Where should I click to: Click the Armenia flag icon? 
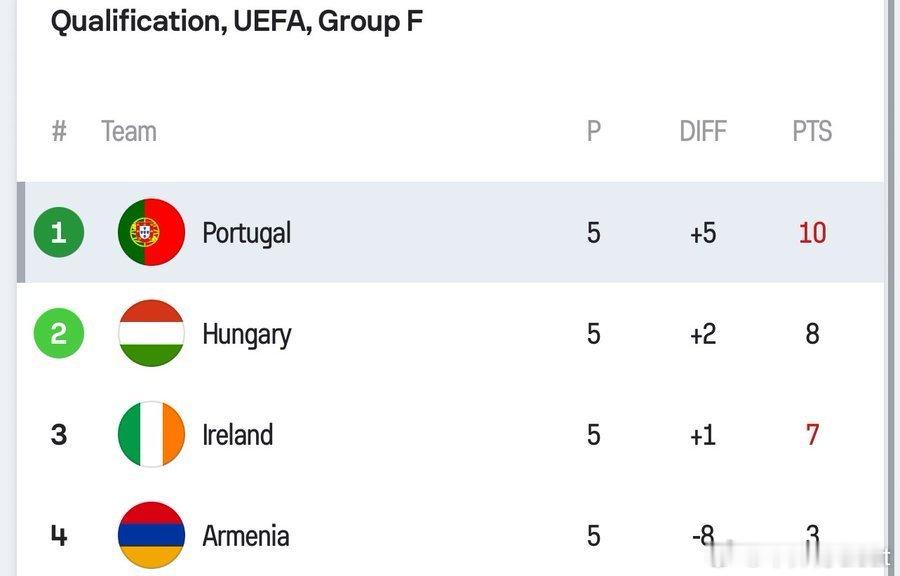point(151,535)
